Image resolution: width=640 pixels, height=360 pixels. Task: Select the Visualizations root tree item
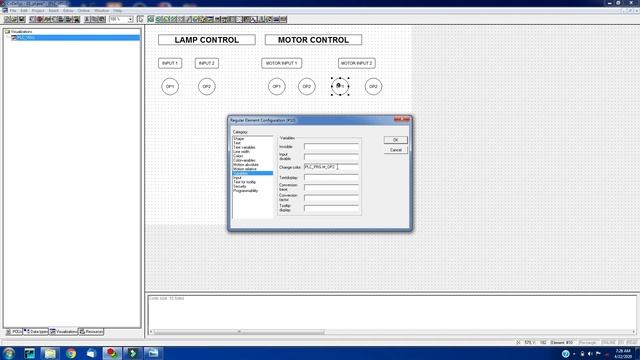tap(21, 31)
